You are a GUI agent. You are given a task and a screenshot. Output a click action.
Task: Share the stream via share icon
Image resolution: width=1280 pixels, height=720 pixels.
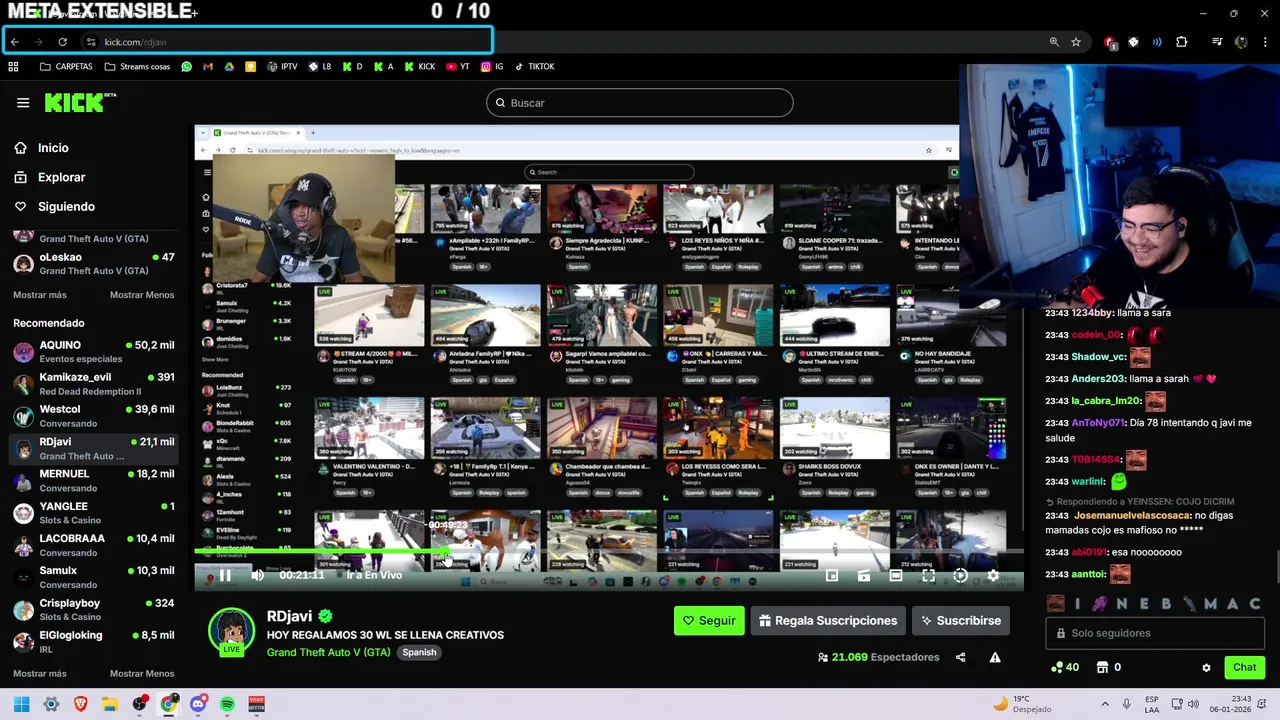click(961, 657)
